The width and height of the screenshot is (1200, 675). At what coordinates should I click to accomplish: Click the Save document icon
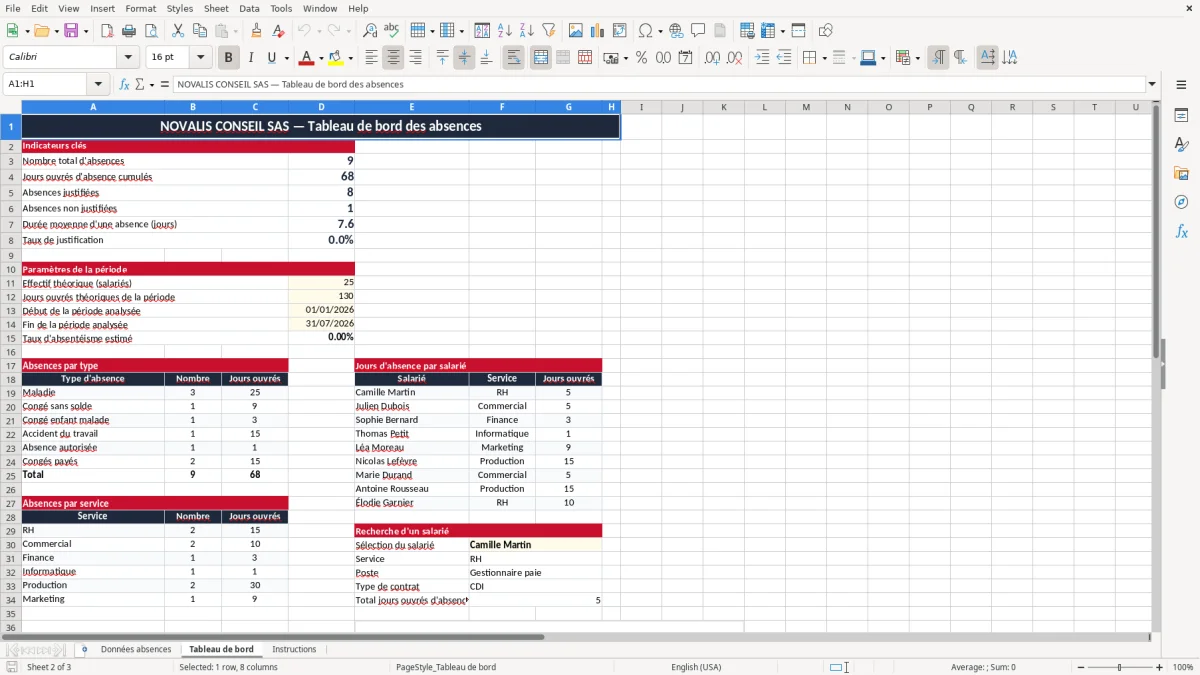[71, 31]
